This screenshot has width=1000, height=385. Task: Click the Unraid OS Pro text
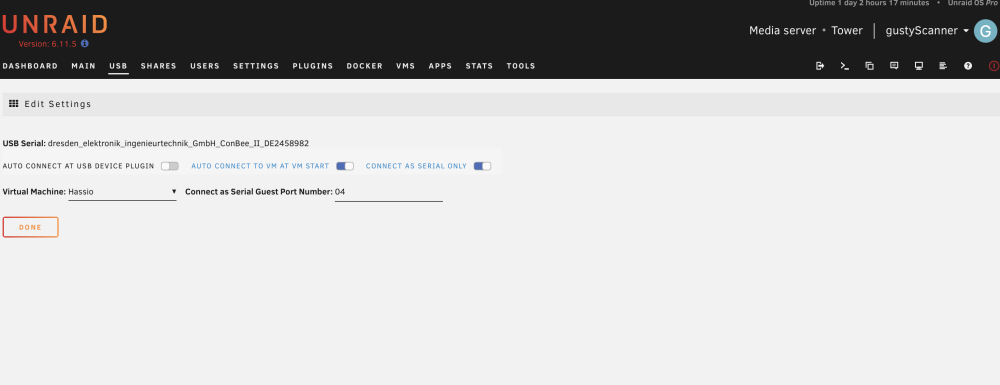pyautogui.click(x=973, y=3)
